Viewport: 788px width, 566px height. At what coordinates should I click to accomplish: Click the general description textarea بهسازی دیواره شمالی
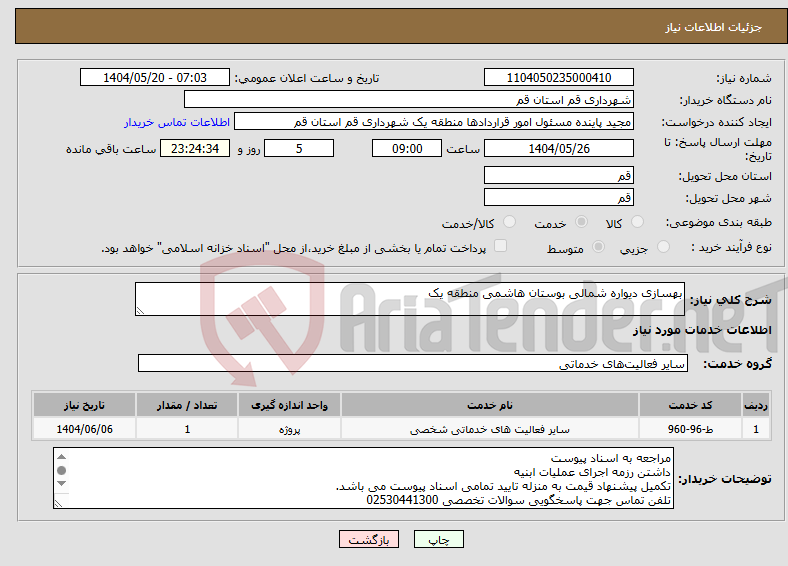coord(410,299)
